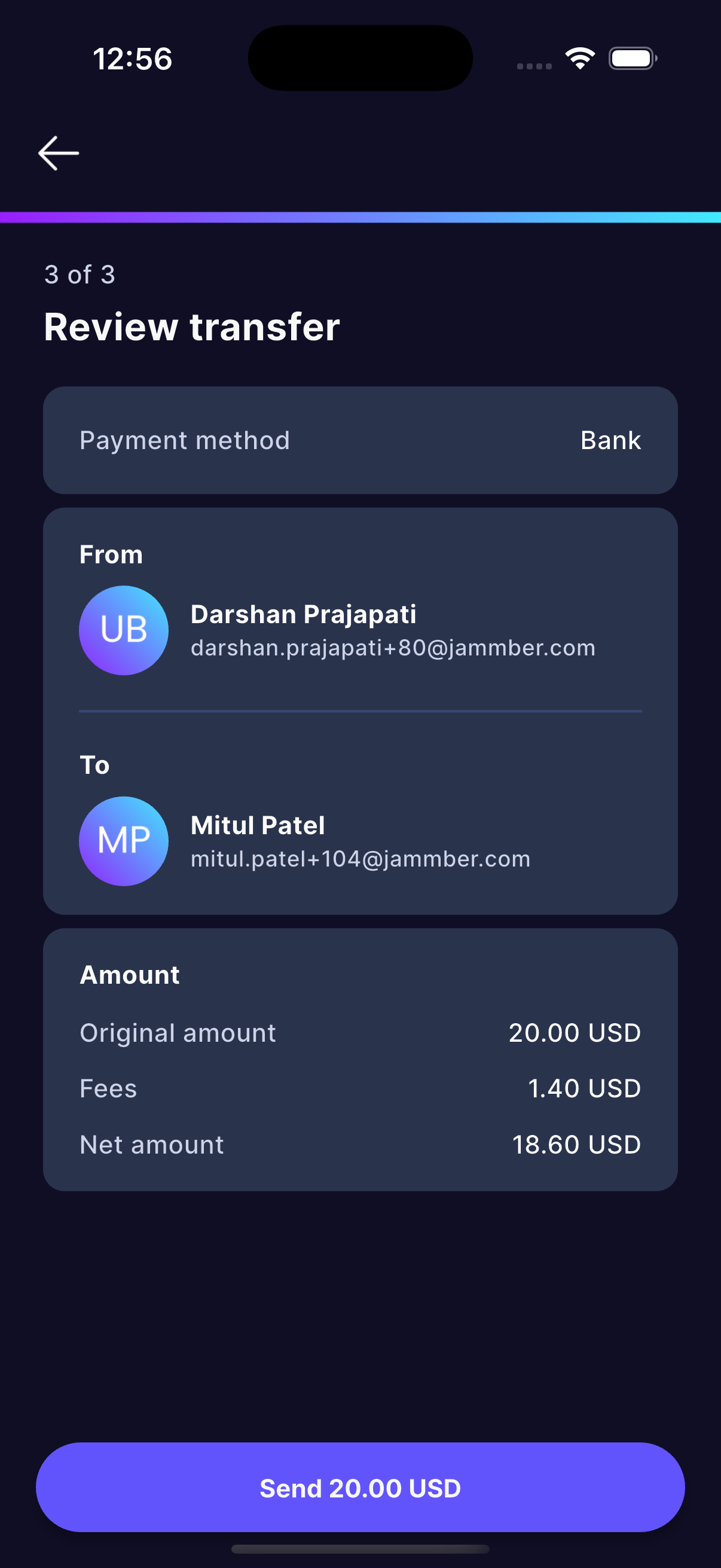Tap the Review transfer heading
The width and height of the screenshot is (721, 1568).
pyautogui.click(x=192, y=327)
